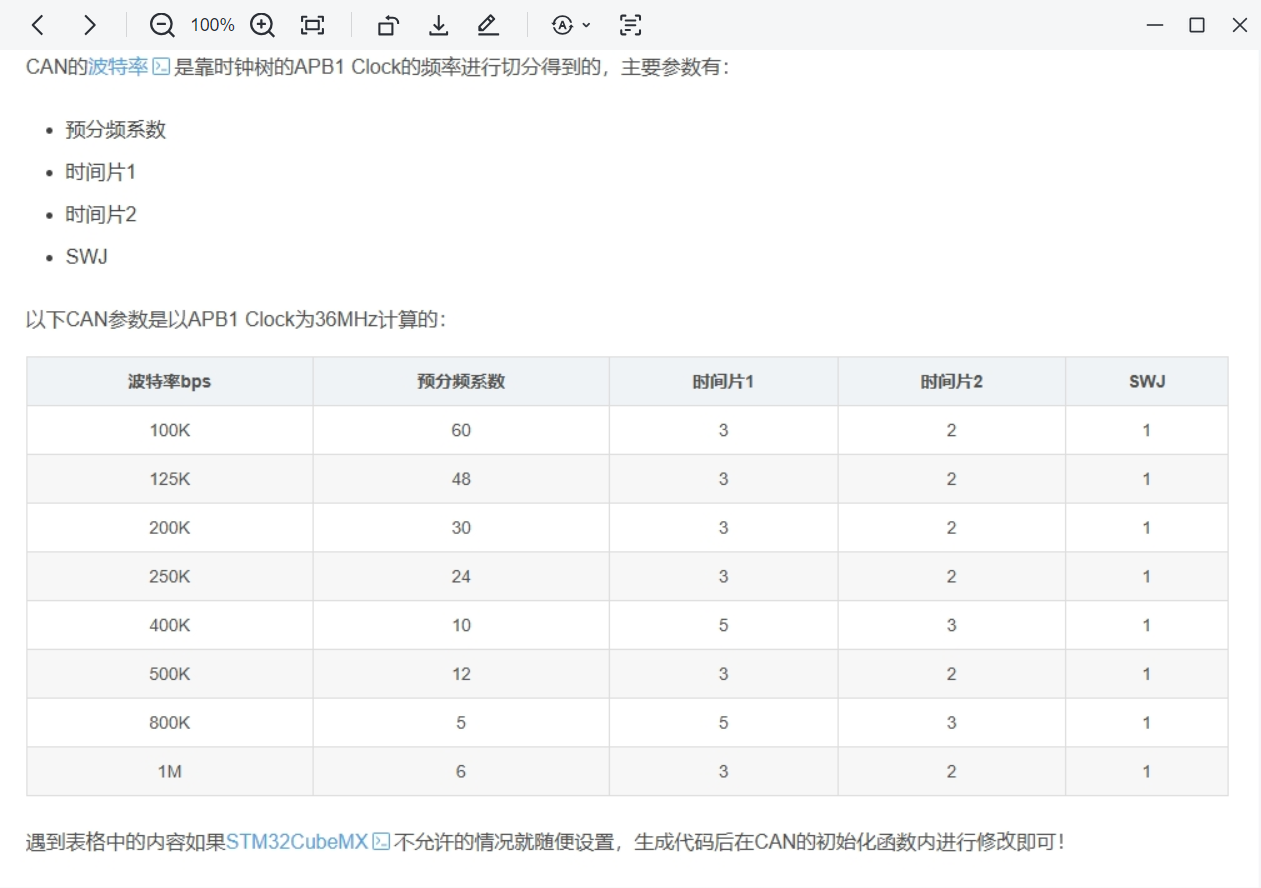
Task: Select the 800K baud rate cell
Action: (170, 722)
